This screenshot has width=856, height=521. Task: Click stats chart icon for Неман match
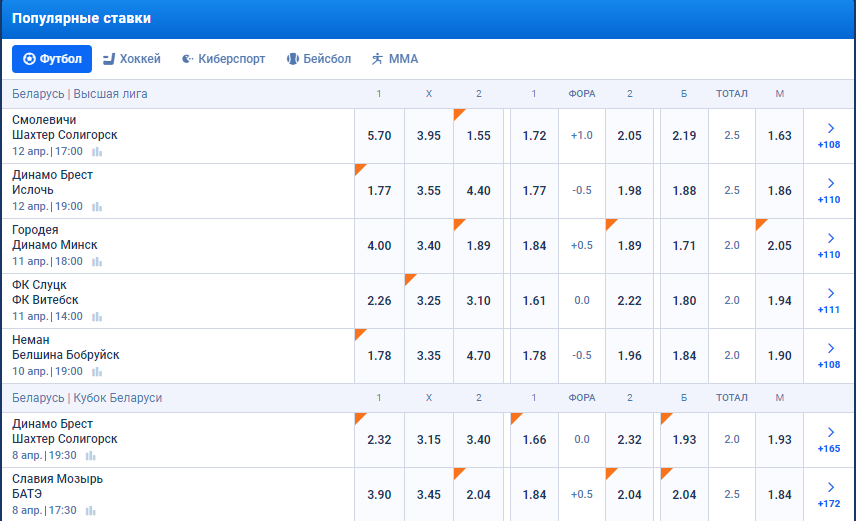tap(97, 372)
